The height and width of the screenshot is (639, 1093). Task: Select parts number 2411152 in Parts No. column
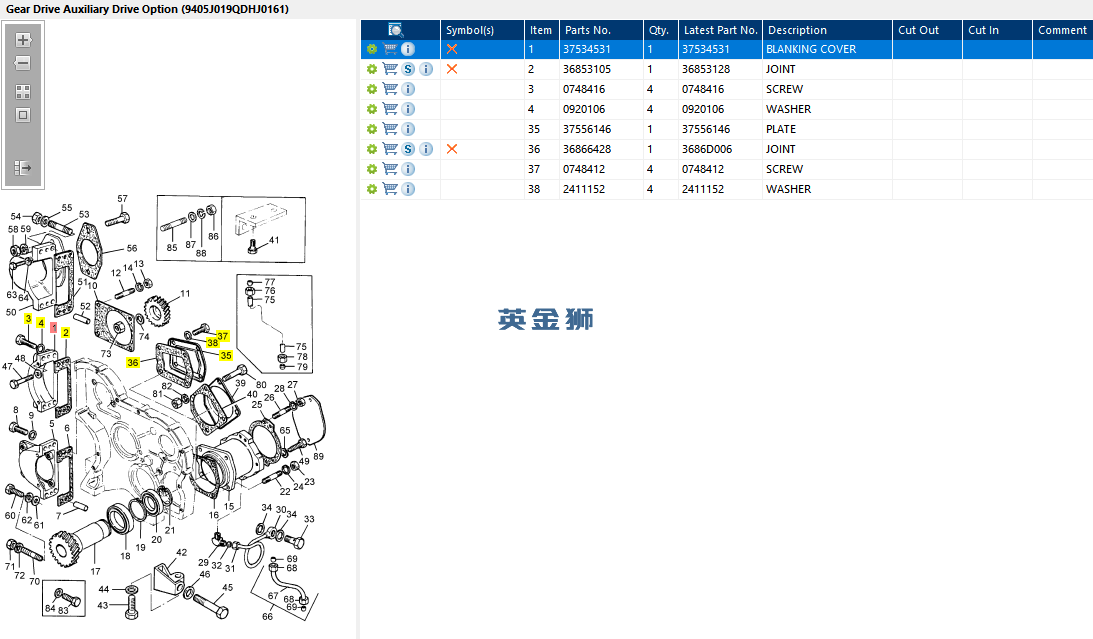pos(584,190)
